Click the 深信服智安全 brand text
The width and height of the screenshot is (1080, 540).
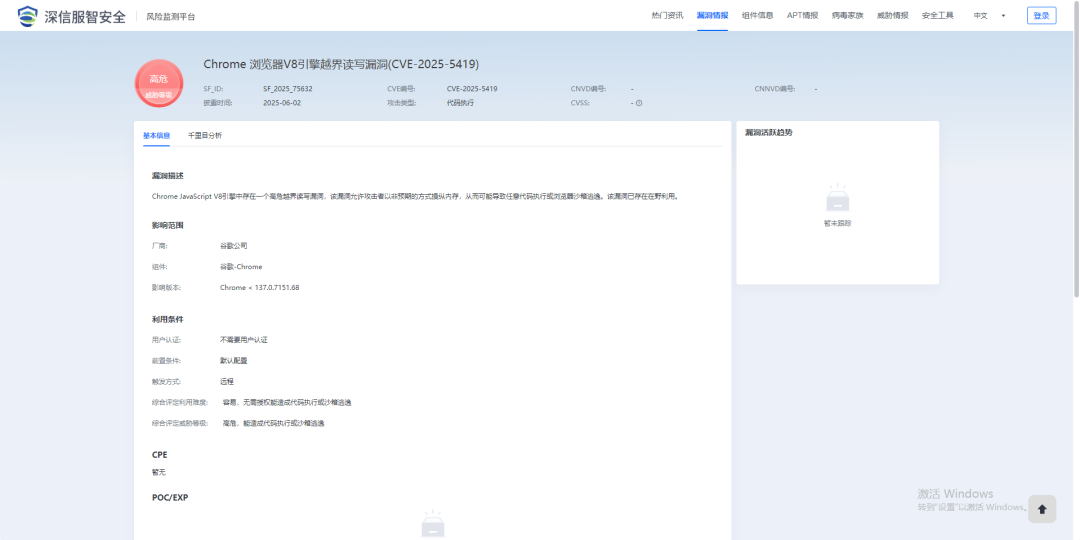(x=85, y=17)
